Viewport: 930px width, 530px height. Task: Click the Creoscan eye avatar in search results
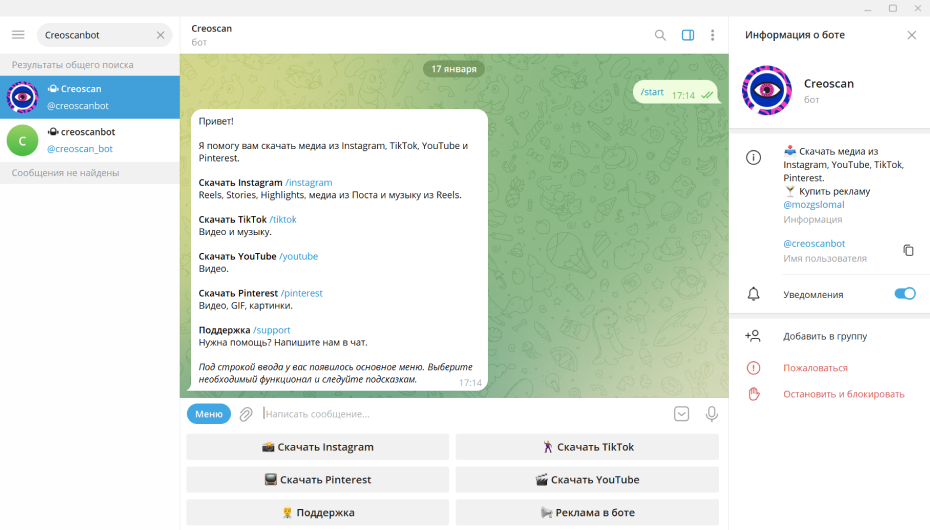(23, 97)
